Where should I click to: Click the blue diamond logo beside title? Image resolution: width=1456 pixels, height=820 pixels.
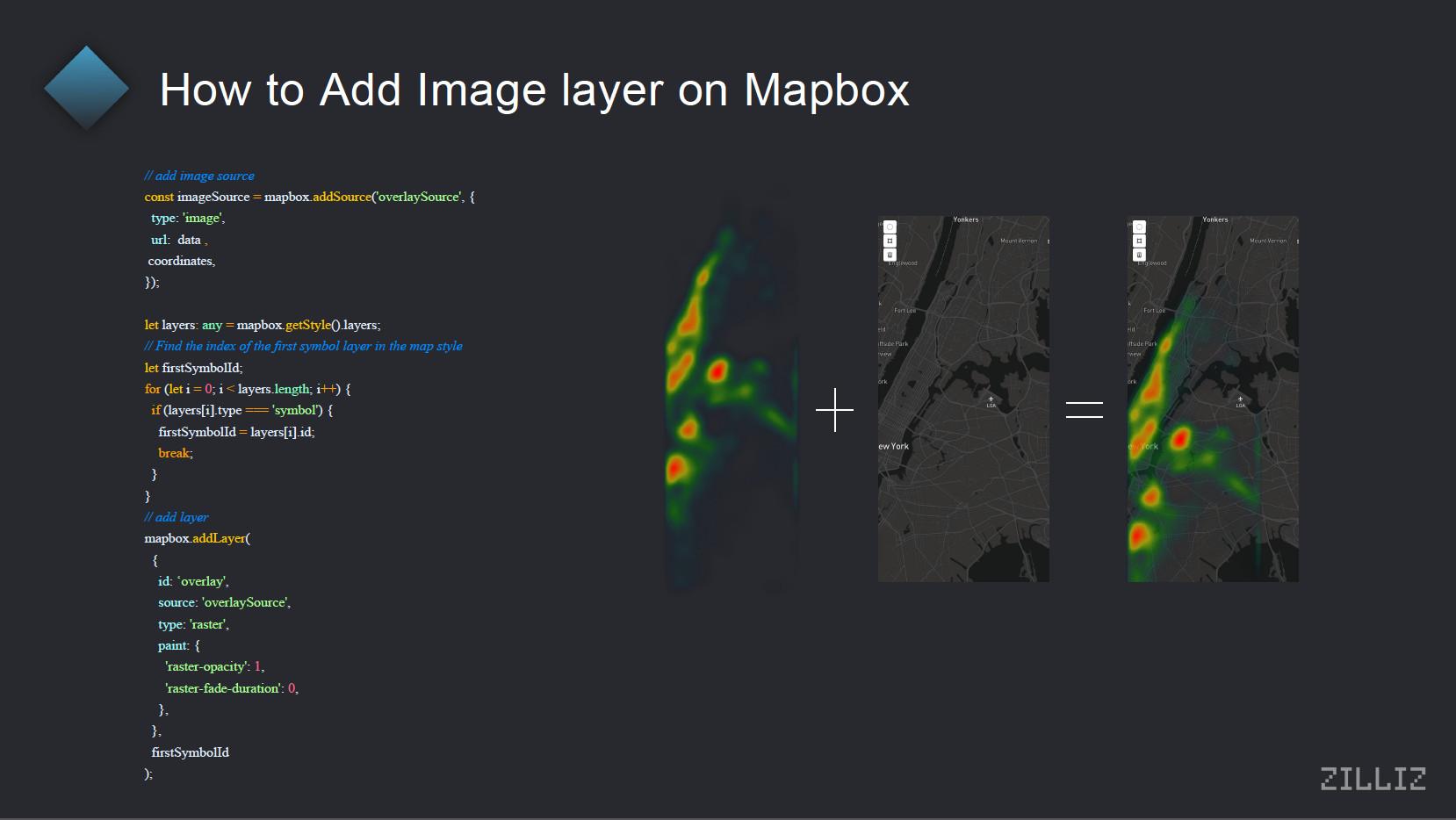click(x=86, y=88)
